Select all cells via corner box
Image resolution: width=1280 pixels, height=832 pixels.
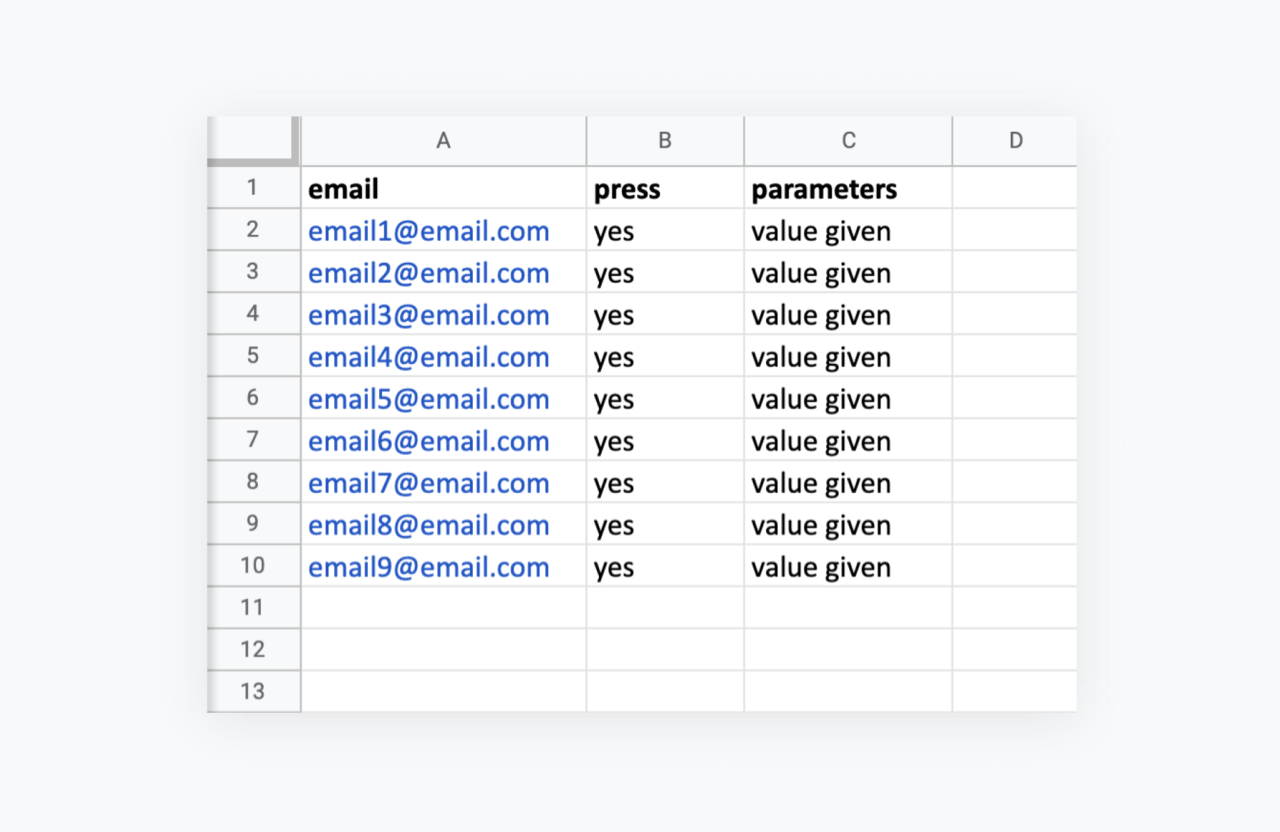pos(252,140)
